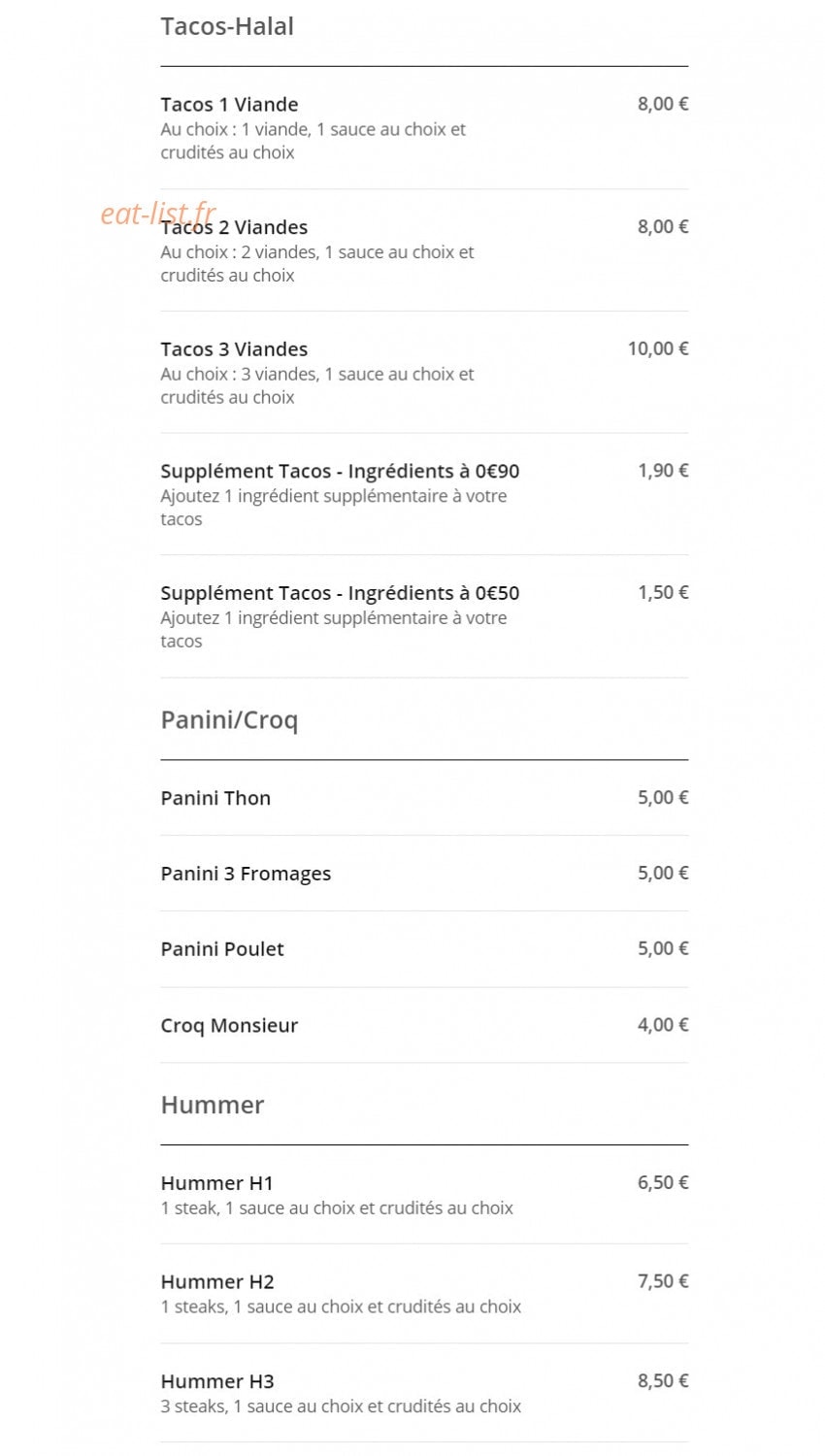Pick the Panini Poulet entry
Screen dimensions: 825x1456
(x=424, y=949)
